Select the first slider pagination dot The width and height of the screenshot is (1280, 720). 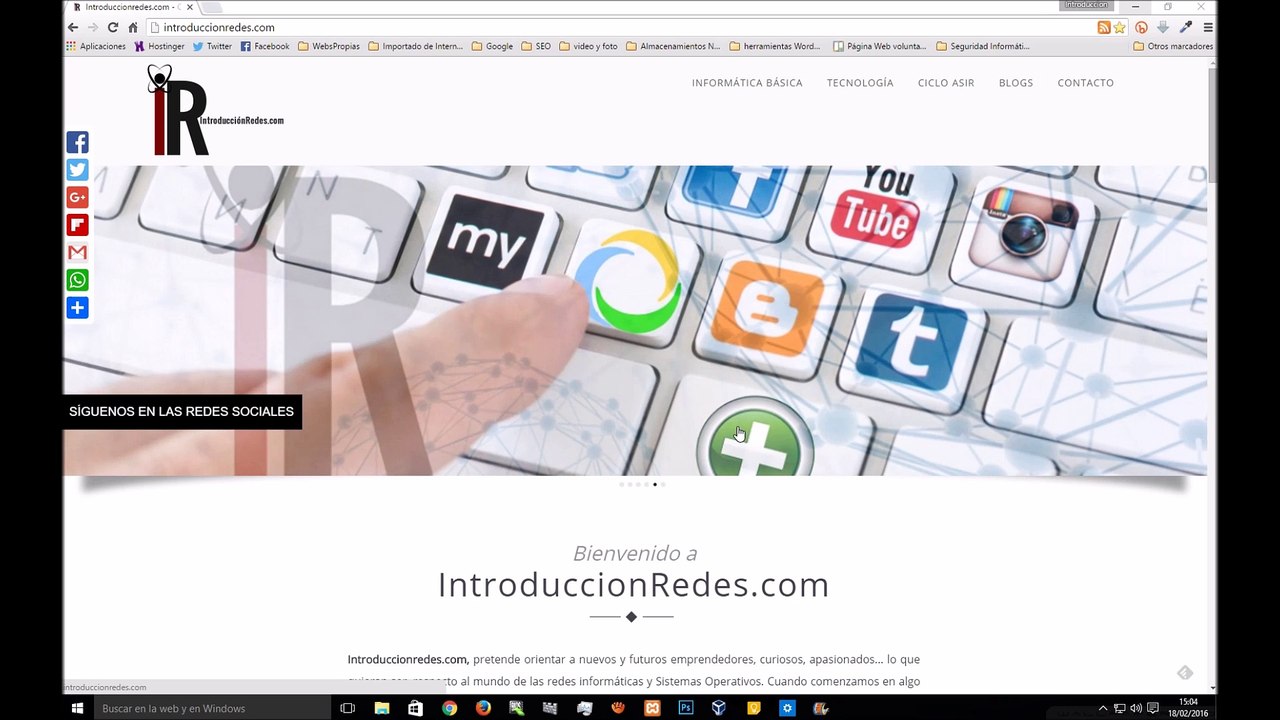click(x=621, y=484)
